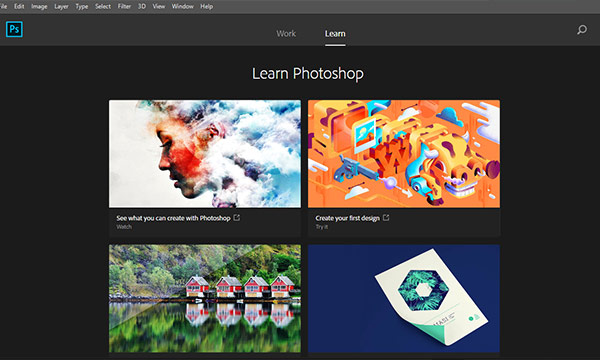Viewport: 600px width, 360px height.
Task: Click external link icon beside 'Create your first design'
Action: click(x=386, y=217)
